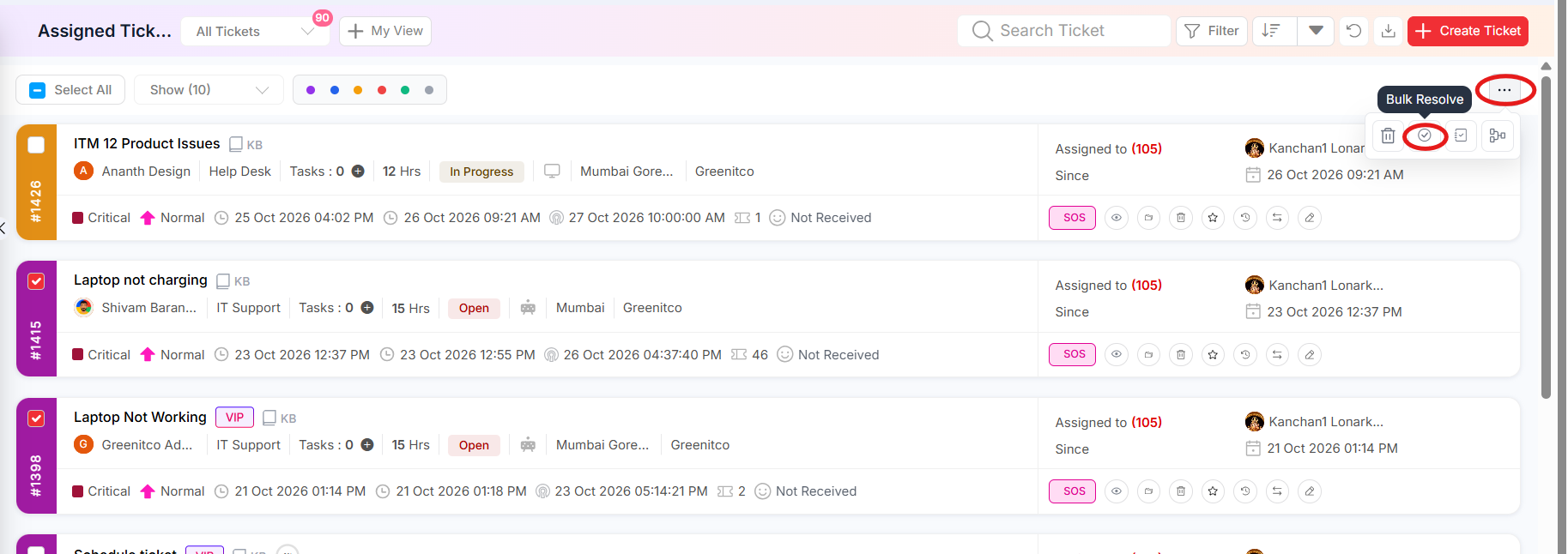
Task: Click the SOS button on ticket #1426
Action: coord(1073,218)
